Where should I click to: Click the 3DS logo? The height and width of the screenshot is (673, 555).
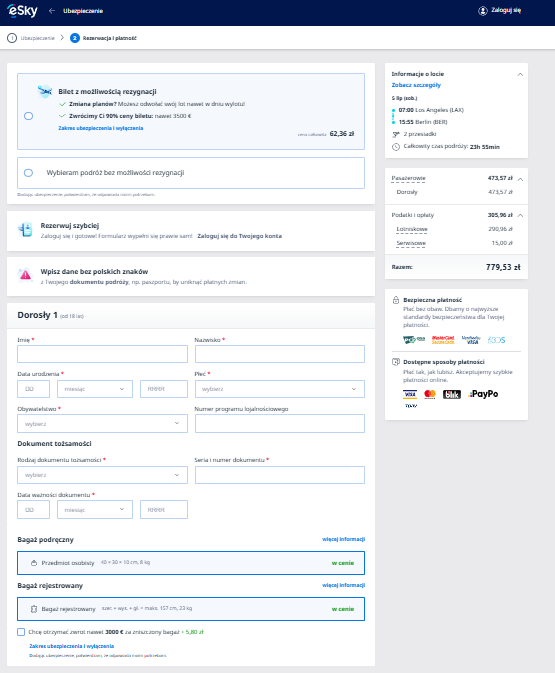496,340
